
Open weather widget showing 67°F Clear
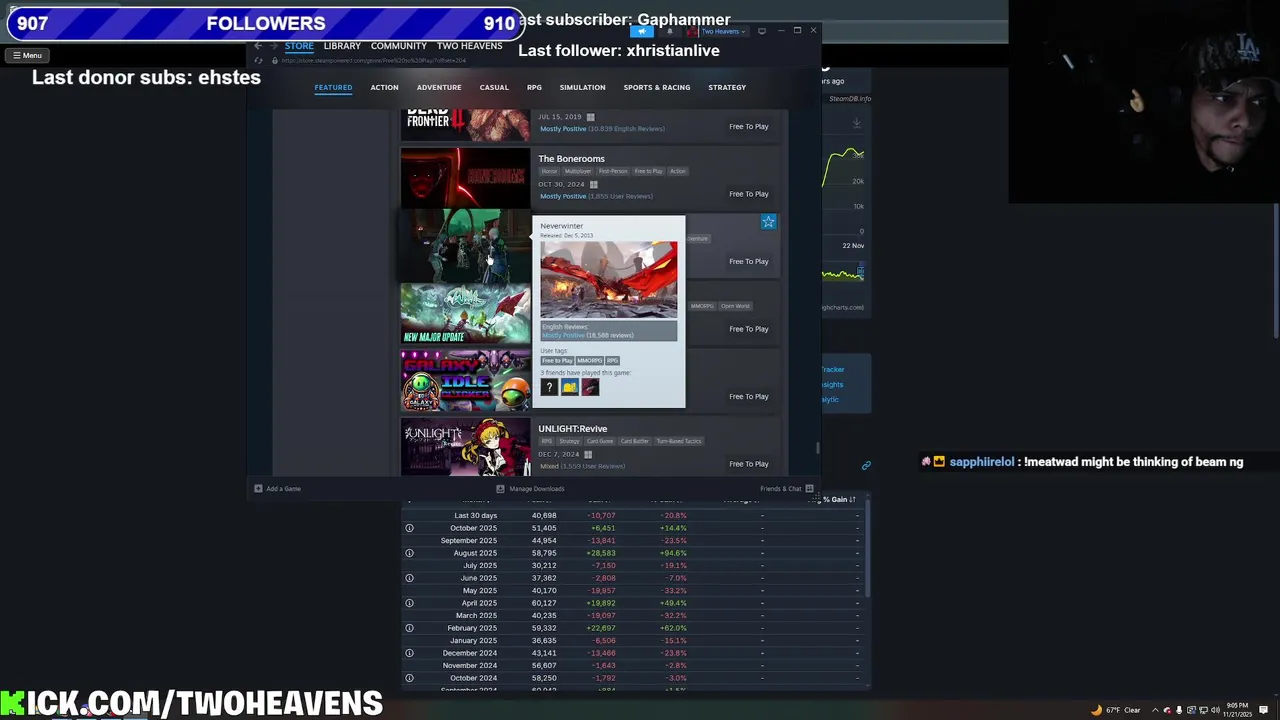tap(1117, 710)
